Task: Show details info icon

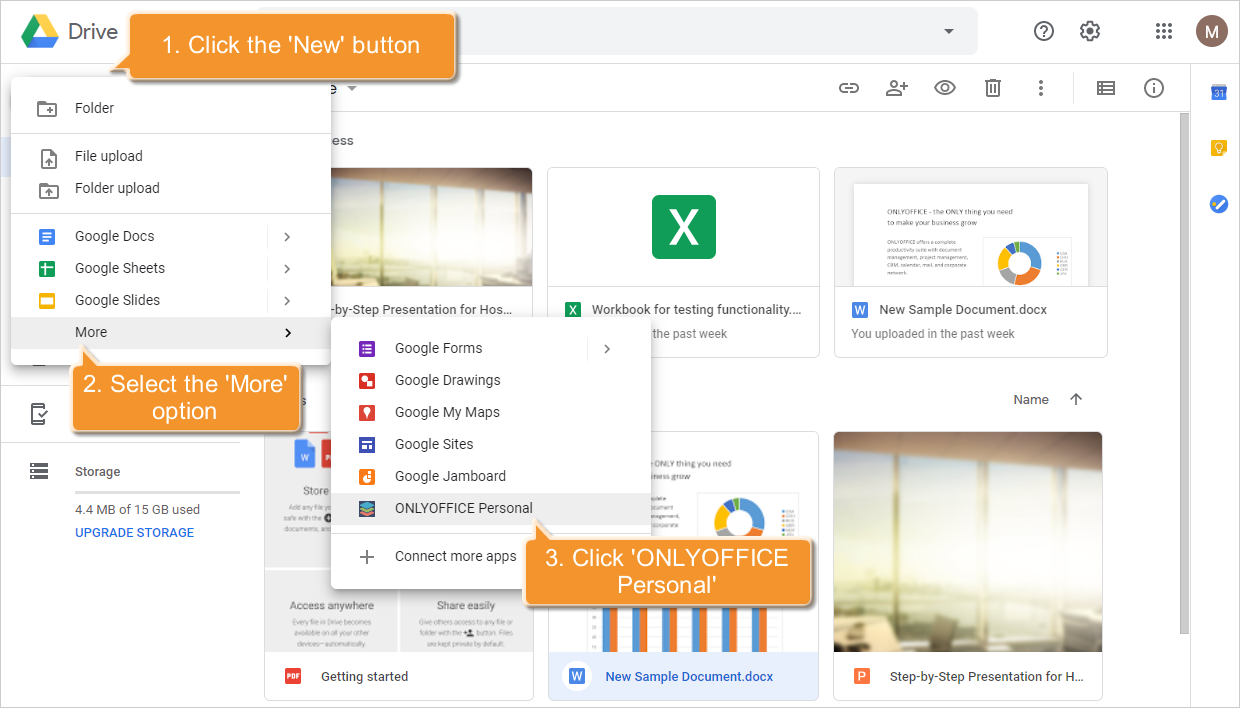Action: click(1154, 88)
